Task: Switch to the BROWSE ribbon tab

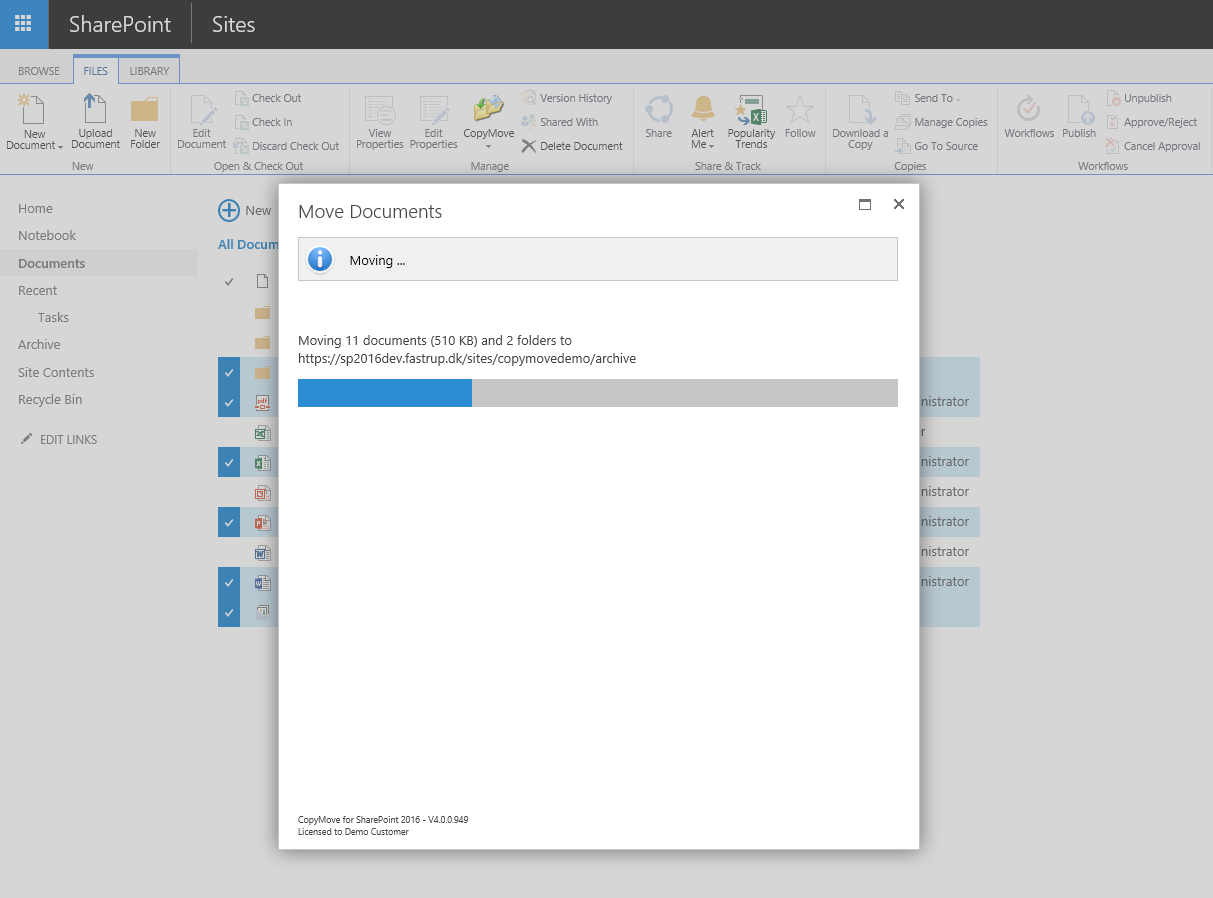Action: click(39, 71)
